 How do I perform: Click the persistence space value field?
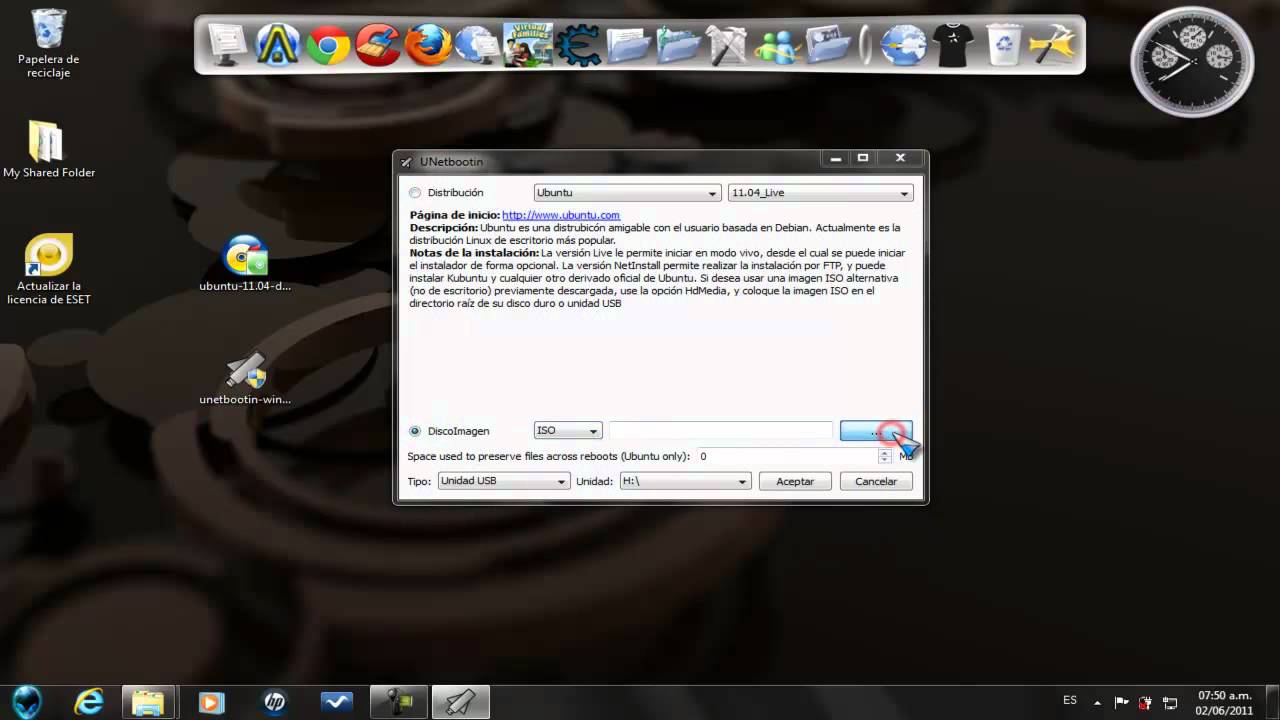coord(787,456)
